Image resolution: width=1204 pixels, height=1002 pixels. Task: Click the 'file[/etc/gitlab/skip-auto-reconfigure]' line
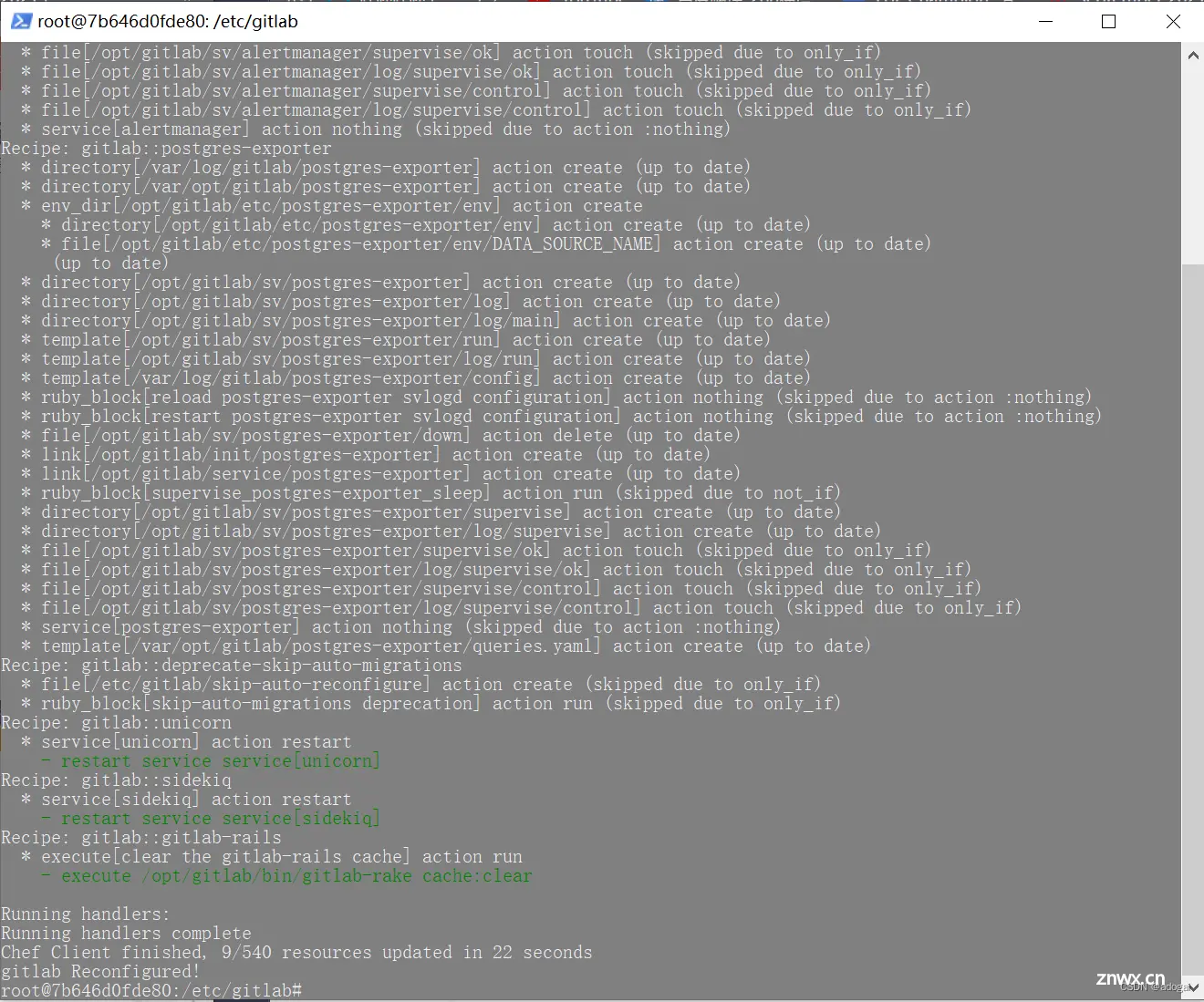421,685
